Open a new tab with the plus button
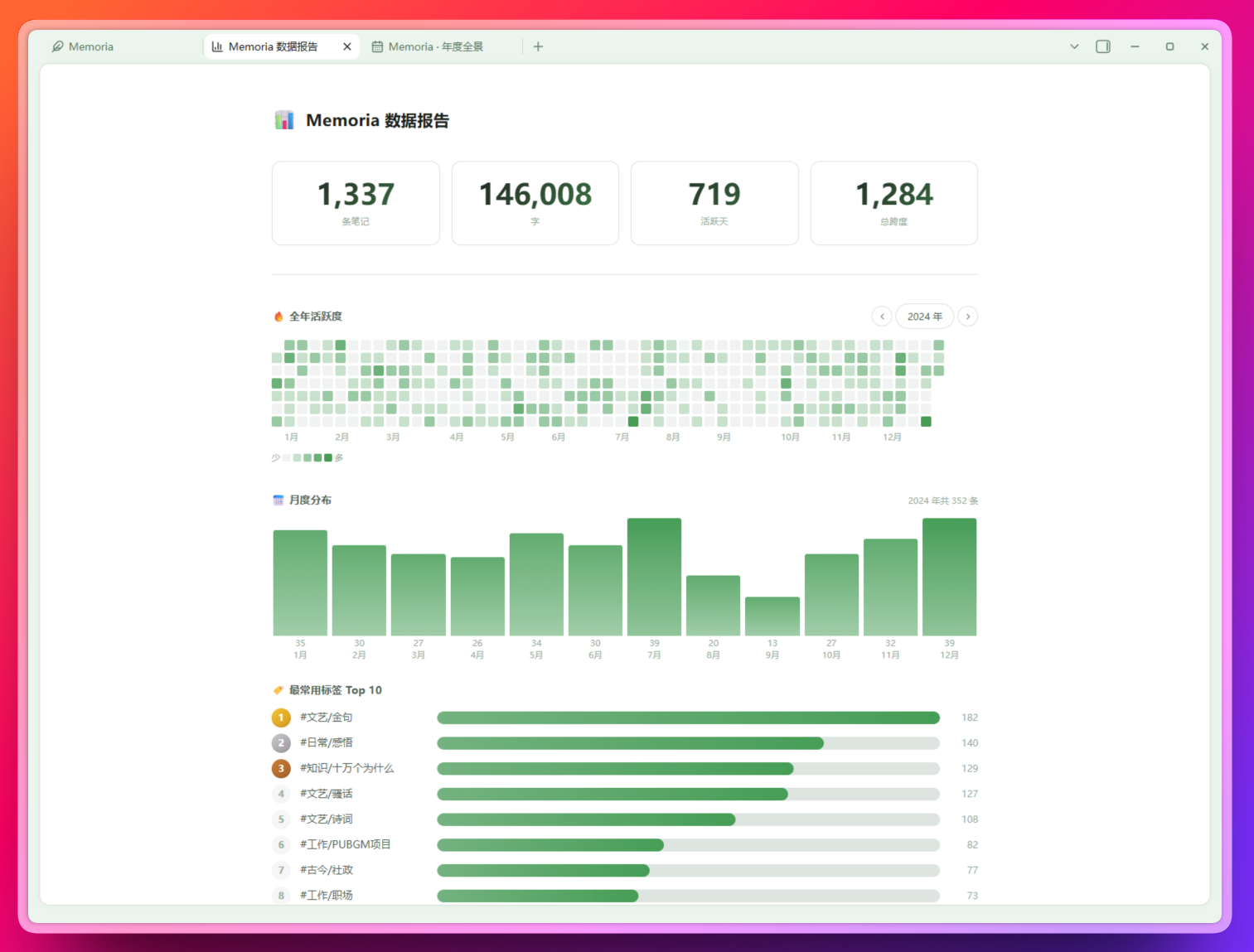This screenshot has width=1254, height=952. (538, 46)
